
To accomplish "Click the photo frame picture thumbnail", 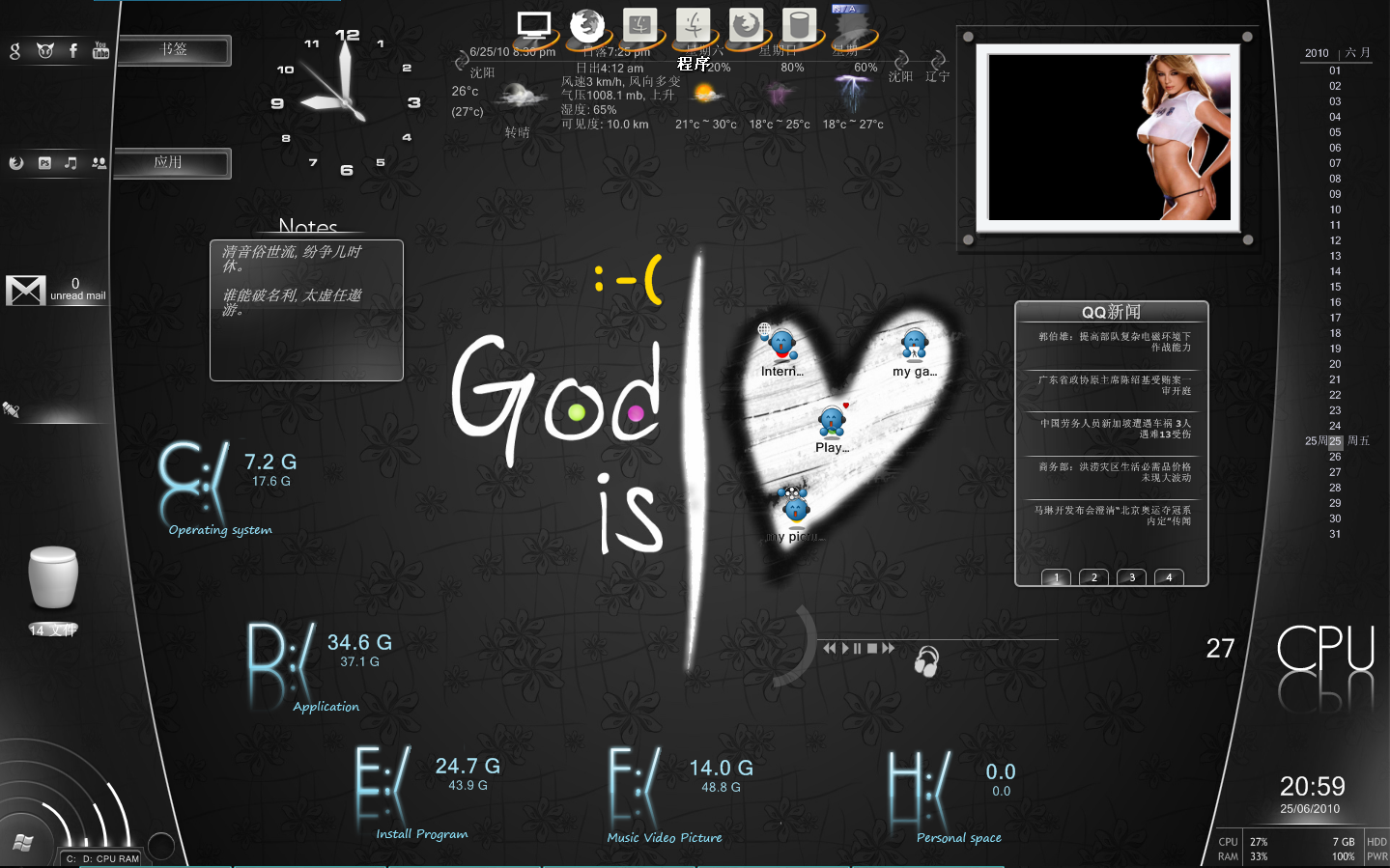I will click(1109, 137).
